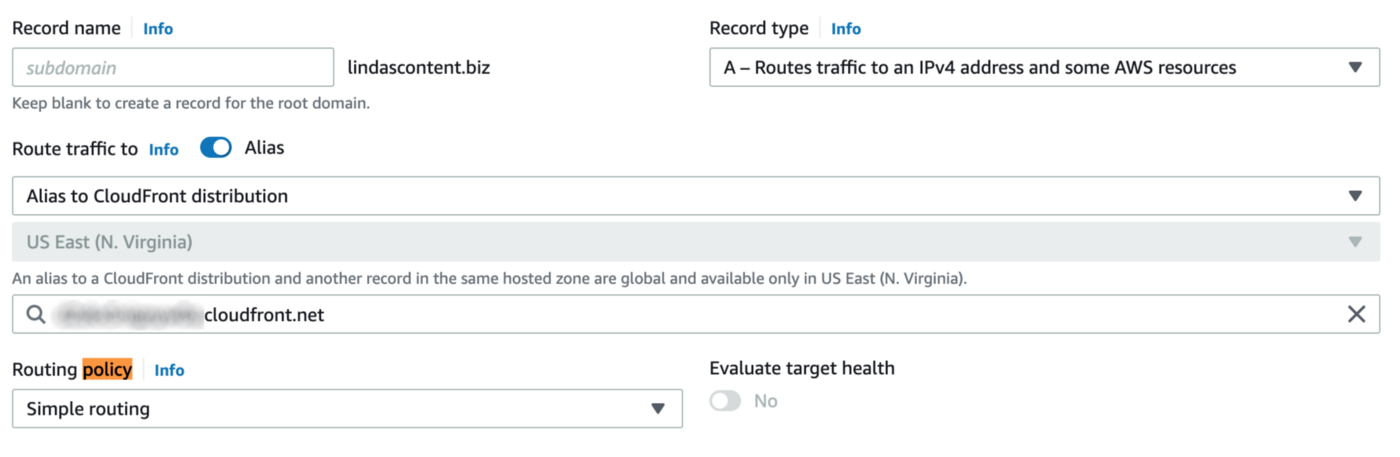Toggle Evaluate target health switch
This screenshot has width=1400, height=457.
tap(725, 401)
